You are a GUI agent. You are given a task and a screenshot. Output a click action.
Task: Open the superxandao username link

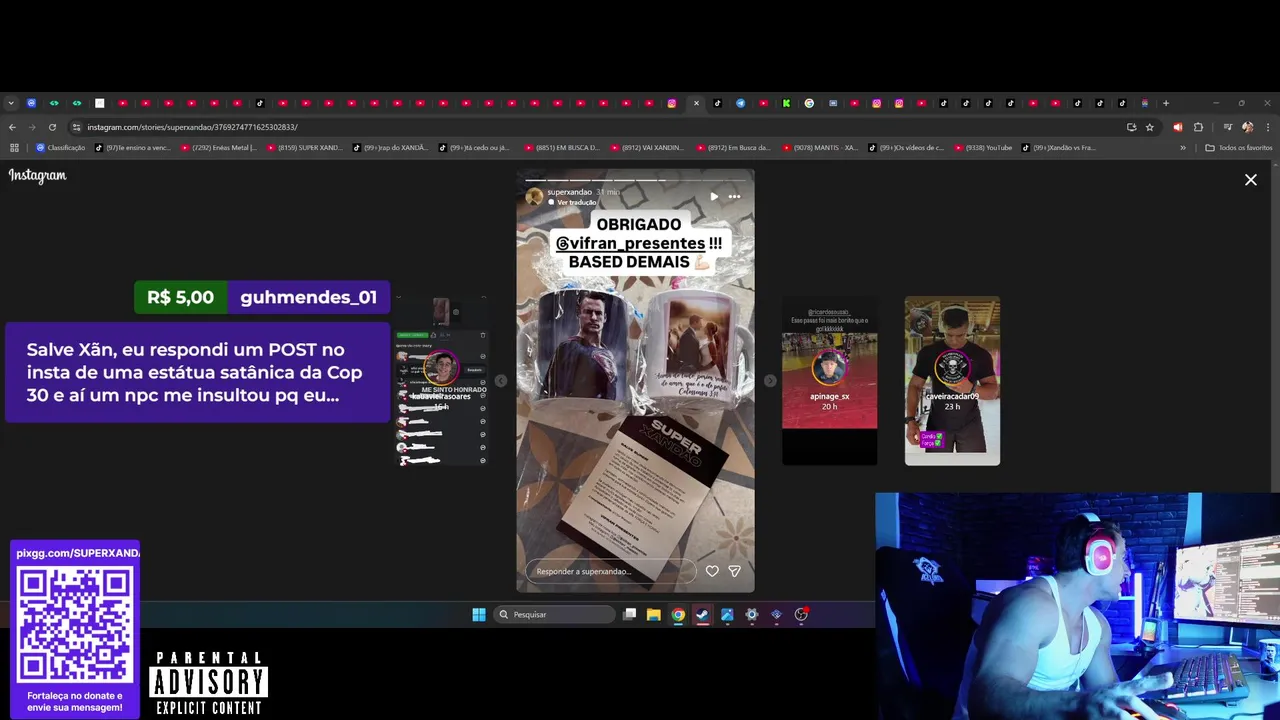point(570,192)
